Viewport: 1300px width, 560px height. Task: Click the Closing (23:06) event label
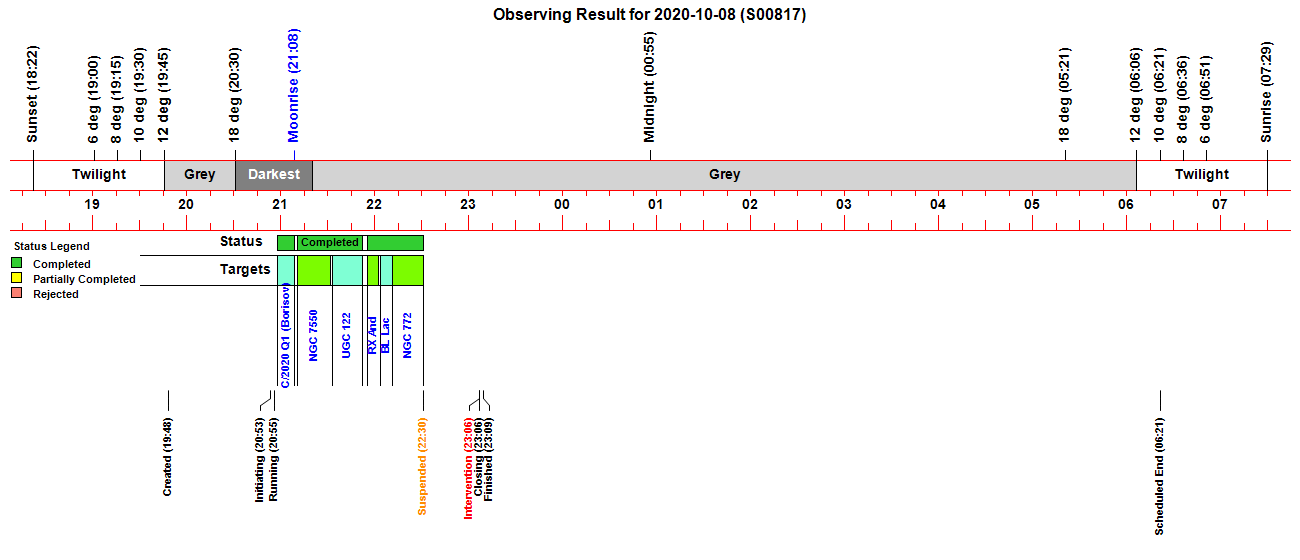pos(479,458)
